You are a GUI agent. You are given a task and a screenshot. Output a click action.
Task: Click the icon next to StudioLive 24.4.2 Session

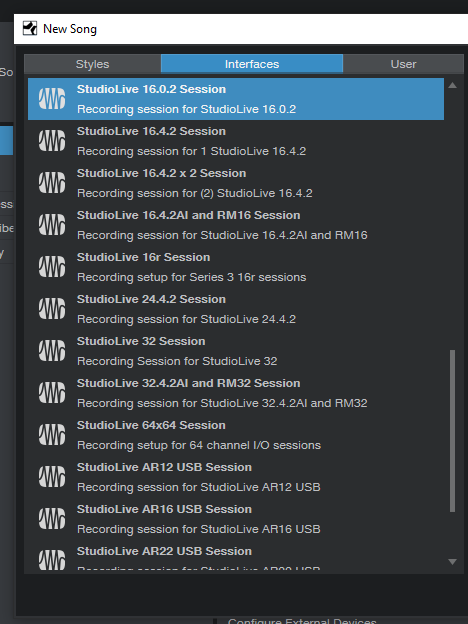52,308
